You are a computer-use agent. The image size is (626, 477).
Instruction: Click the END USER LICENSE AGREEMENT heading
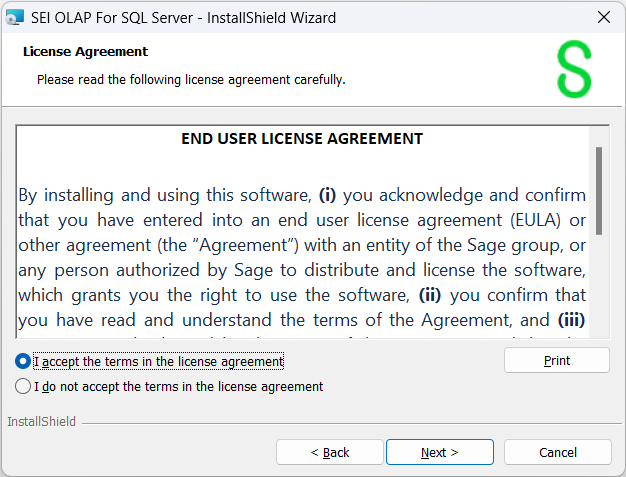(x=301, y=139)
